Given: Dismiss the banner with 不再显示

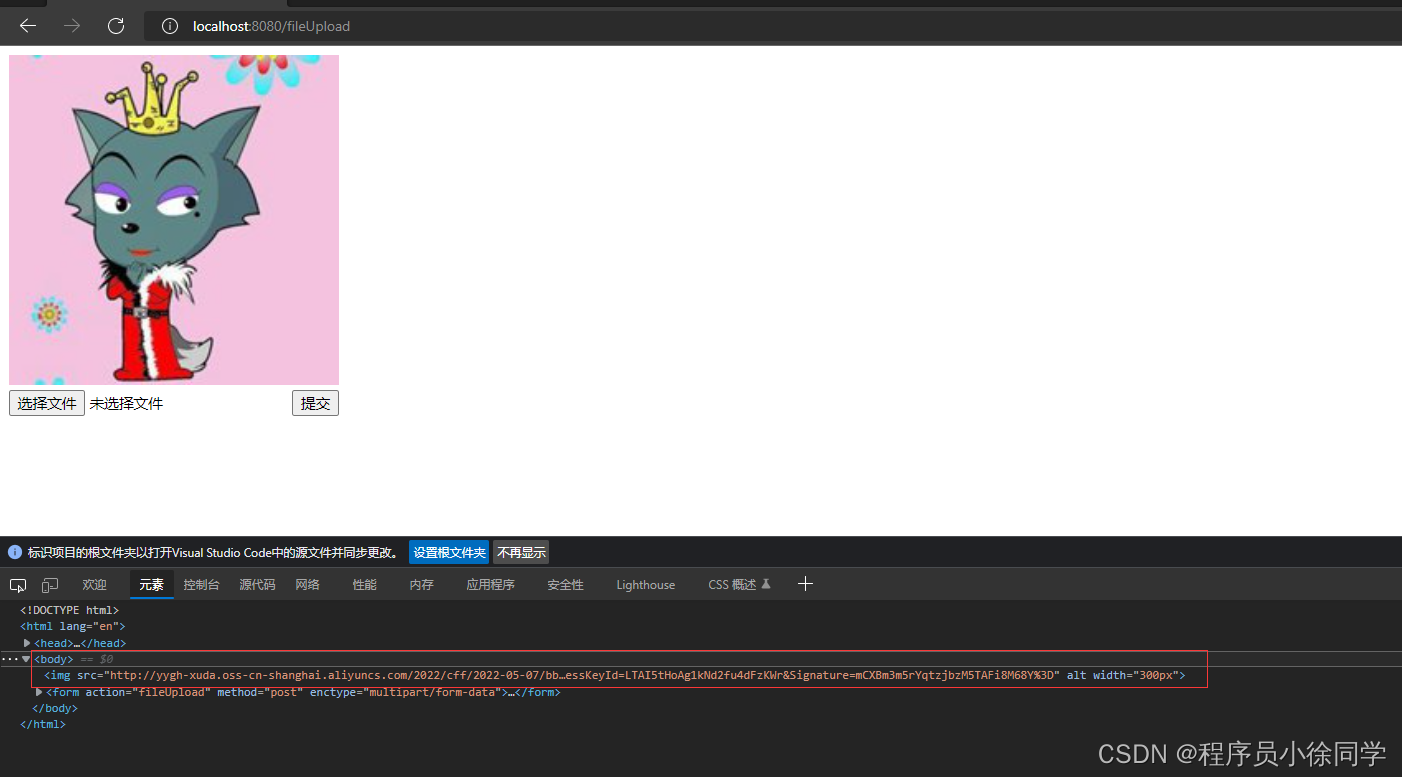Looking at the screenshot, I should click(520, 551).
